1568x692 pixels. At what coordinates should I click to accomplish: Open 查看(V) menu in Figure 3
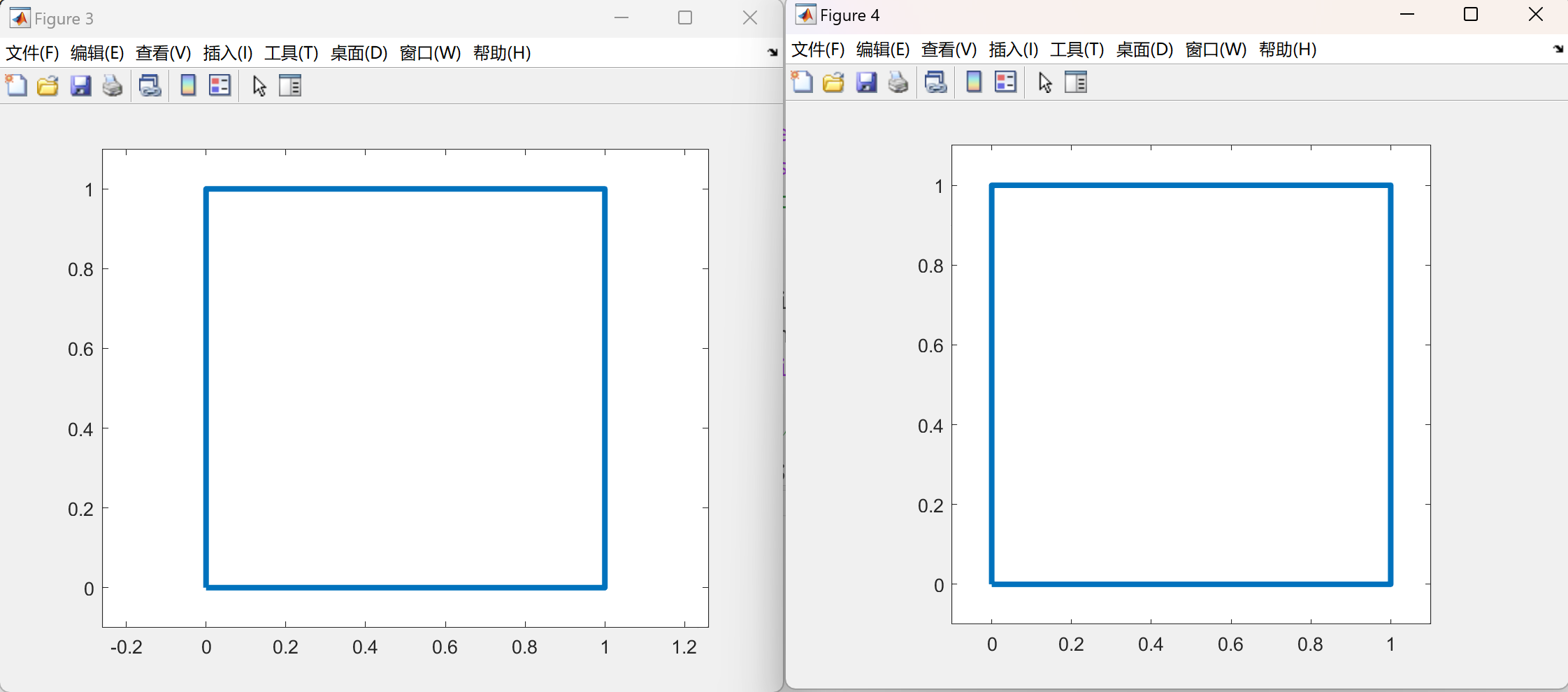tap(163, 53)
